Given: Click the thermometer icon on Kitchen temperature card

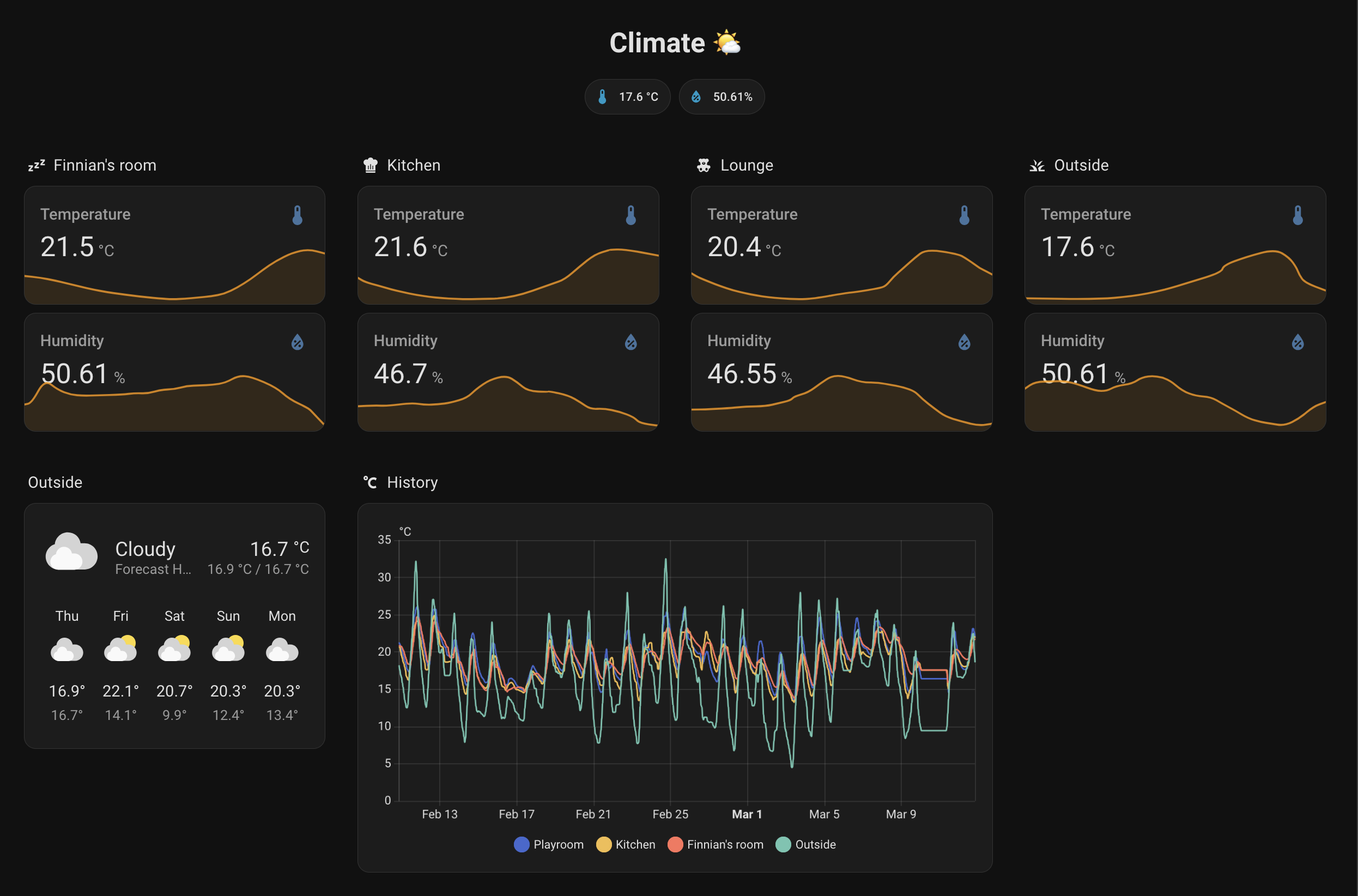Looking at the screenshot, I should click(x=630, y=215).
